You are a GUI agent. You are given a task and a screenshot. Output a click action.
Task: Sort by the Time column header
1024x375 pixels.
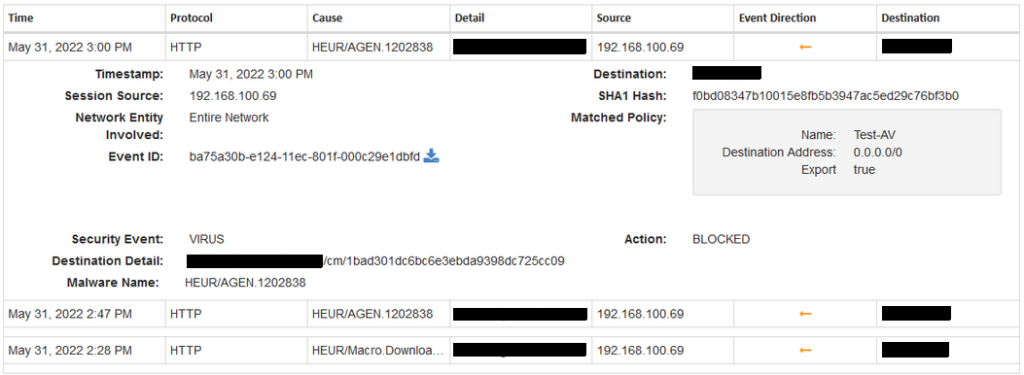pos(20,18)
